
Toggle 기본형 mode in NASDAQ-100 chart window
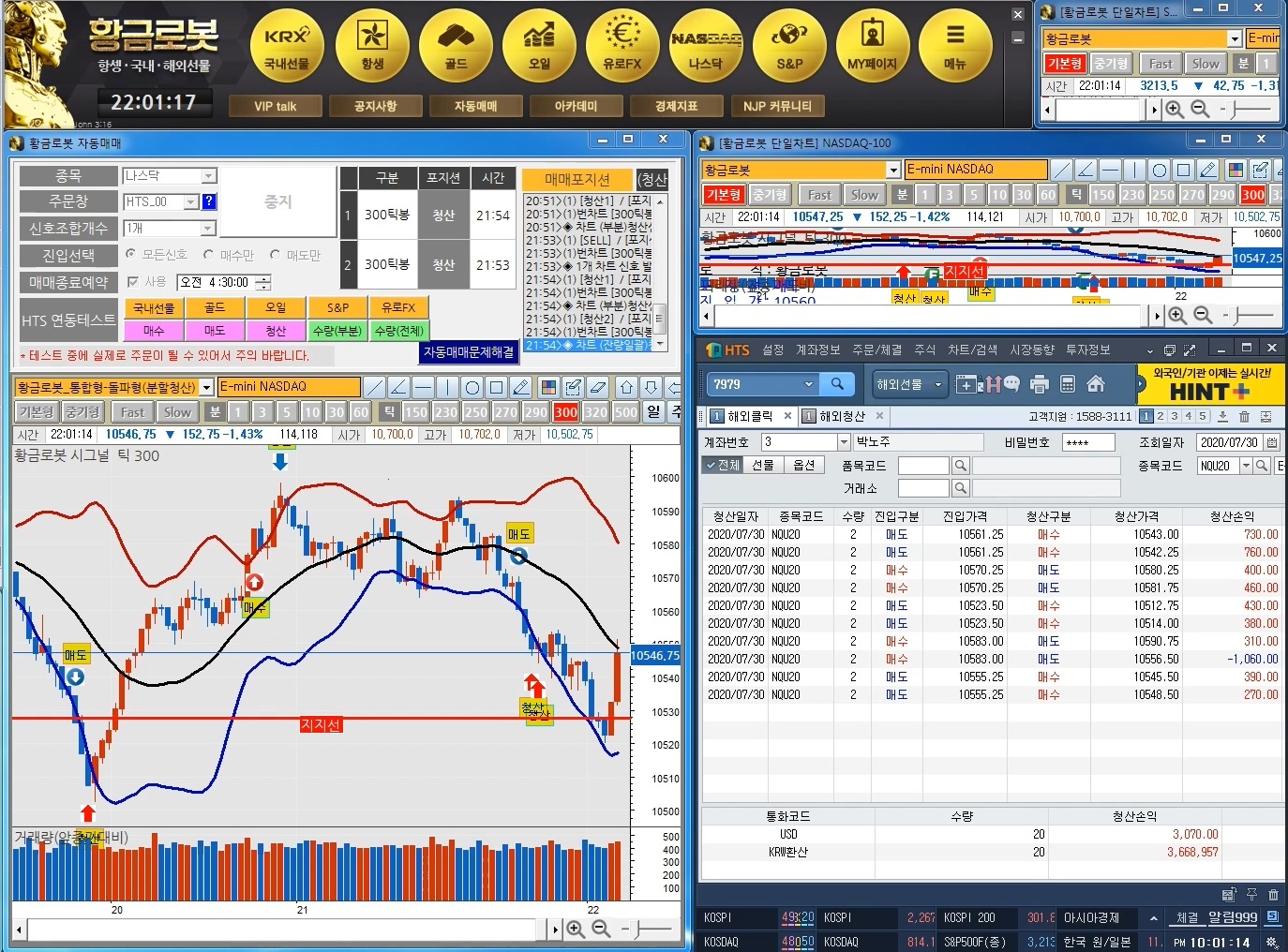[724, 195]
